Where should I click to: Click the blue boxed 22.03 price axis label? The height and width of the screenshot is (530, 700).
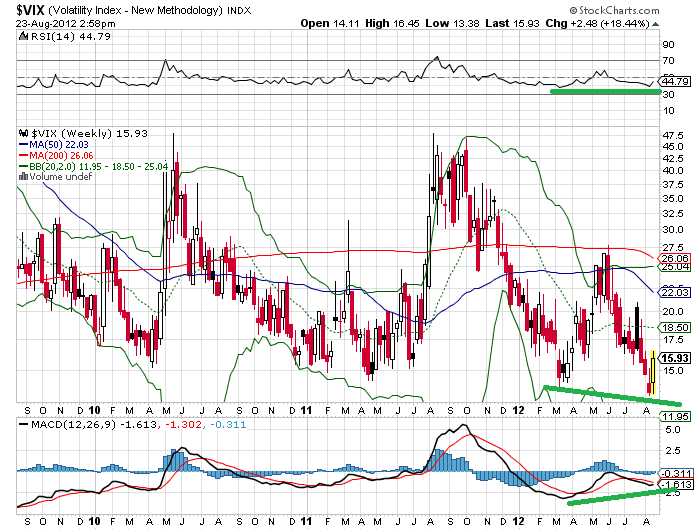[x=675, y=292]
